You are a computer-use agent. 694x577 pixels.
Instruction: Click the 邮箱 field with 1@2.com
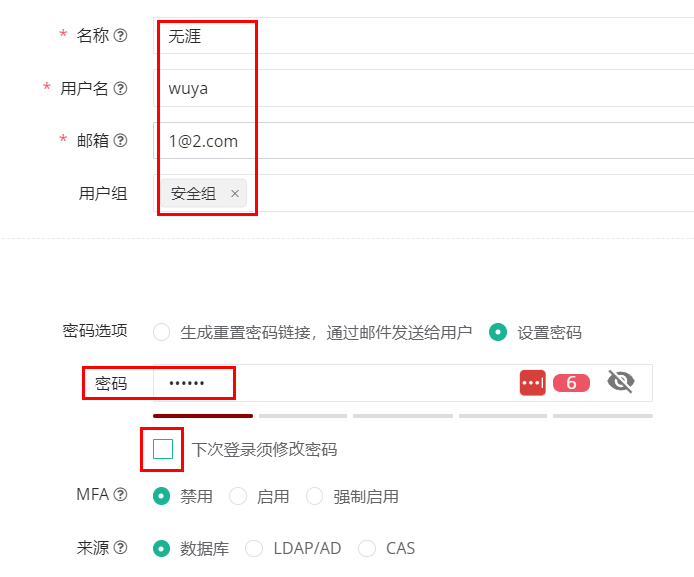click(424, 141)
